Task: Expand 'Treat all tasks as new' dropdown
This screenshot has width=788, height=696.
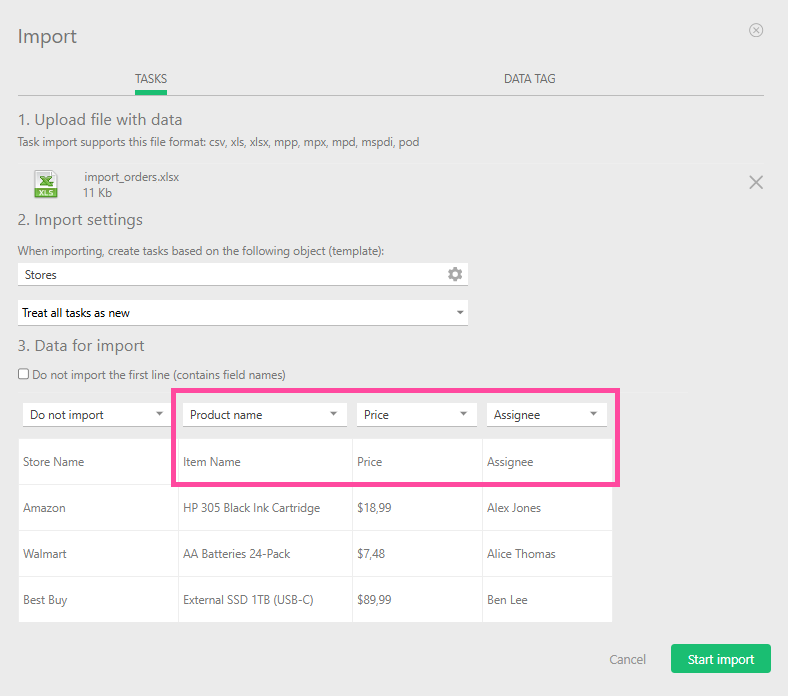Action: 243,313
